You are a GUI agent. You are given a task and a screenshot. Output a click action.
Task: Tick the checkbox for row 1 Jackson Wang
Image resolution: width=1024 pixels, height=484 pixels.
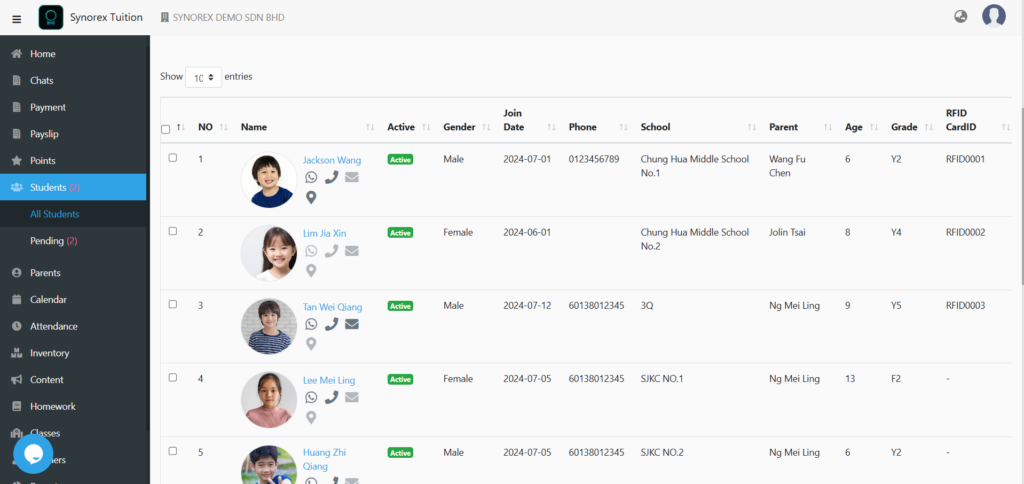(x=172, y=157)
